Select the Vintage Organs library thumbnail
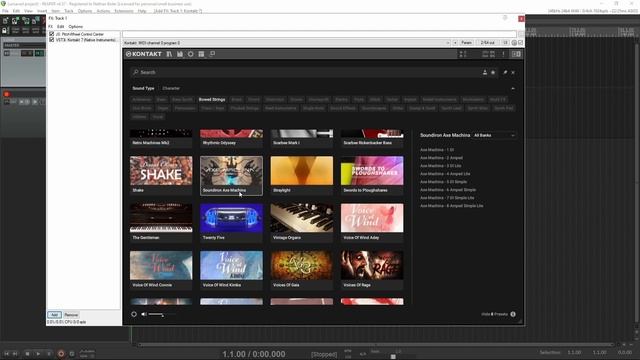This screenshot has height=360, width=640. pos(302,222)
